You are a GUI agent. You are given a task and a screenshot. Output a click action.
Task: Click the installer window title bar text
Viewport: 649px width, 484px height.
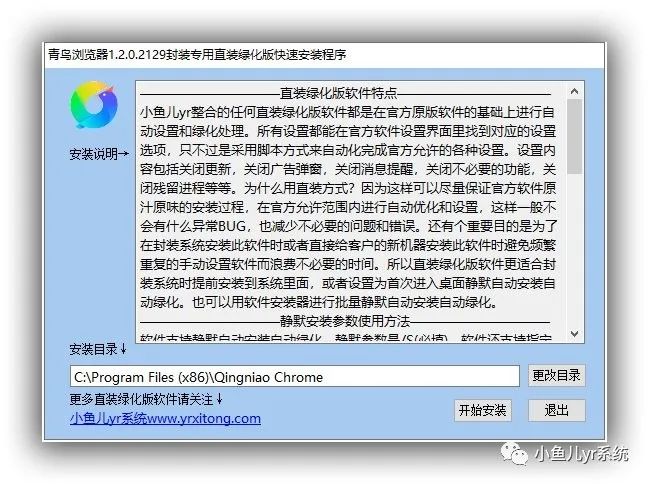[x=197, y=55]
